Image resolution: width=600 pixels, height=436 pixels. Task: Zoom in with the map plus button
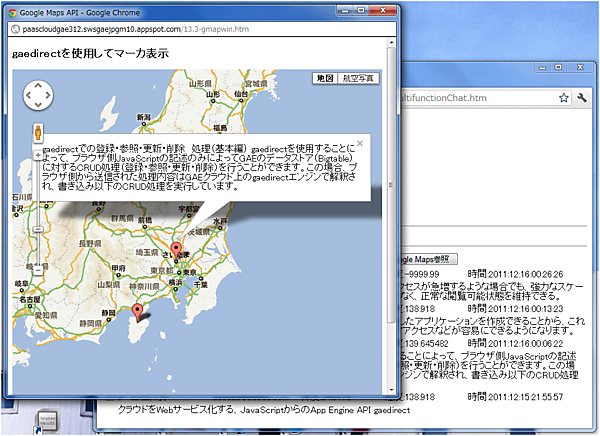coord(37,155)
